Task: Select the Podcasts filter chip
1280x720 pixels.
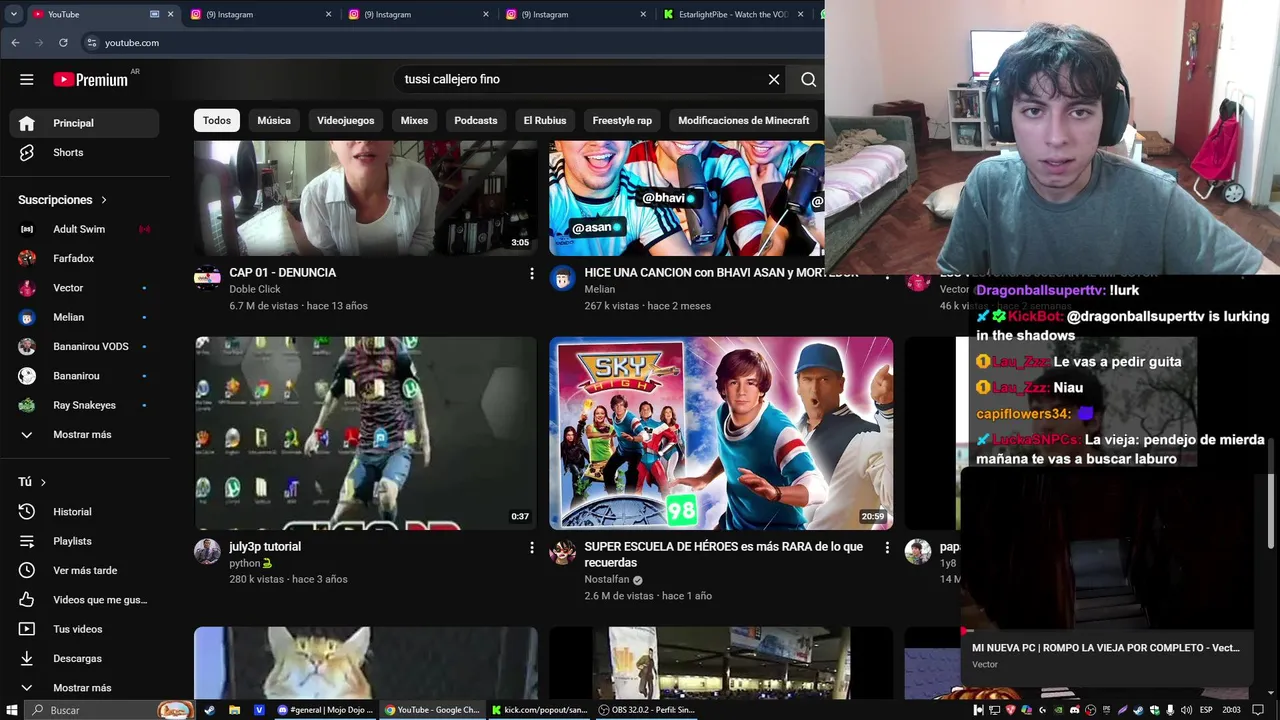Action: [x=476, y=120]
